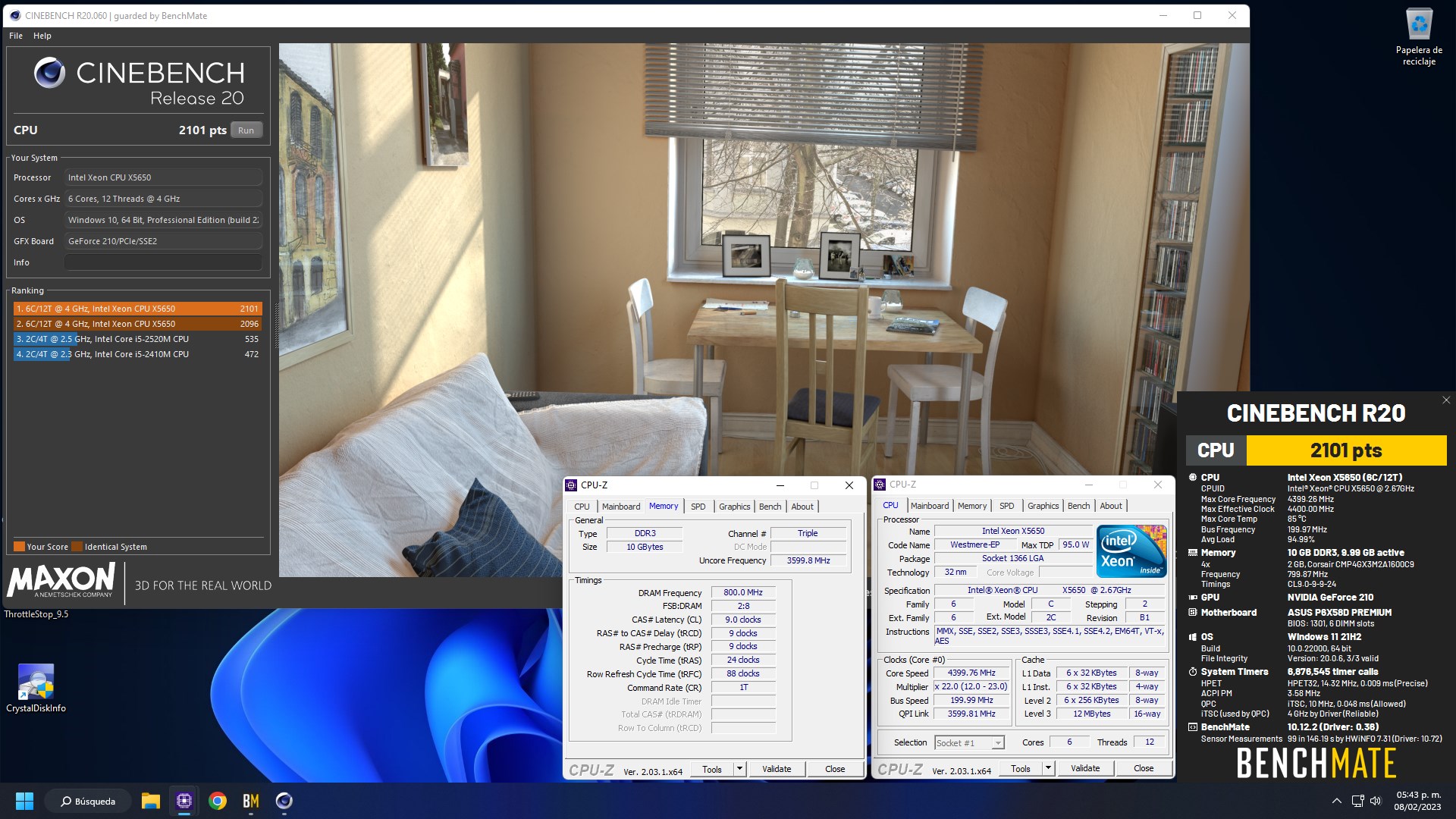Click the Intel Xeon inside logo
The width and height of the screenshot is (1456, 819).
[x=1131, y=551]
